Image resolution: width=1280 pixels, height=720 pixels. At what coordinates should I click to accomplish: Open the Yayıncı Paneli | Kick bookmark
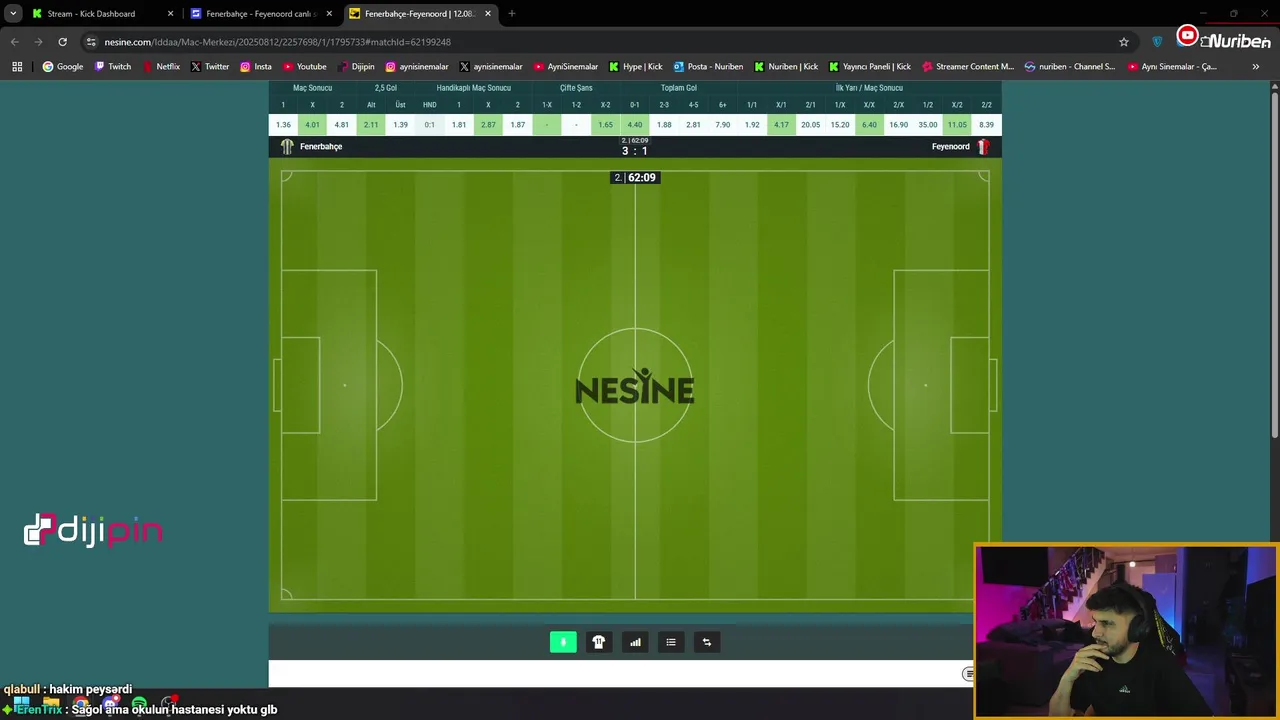tap(870, 67)
